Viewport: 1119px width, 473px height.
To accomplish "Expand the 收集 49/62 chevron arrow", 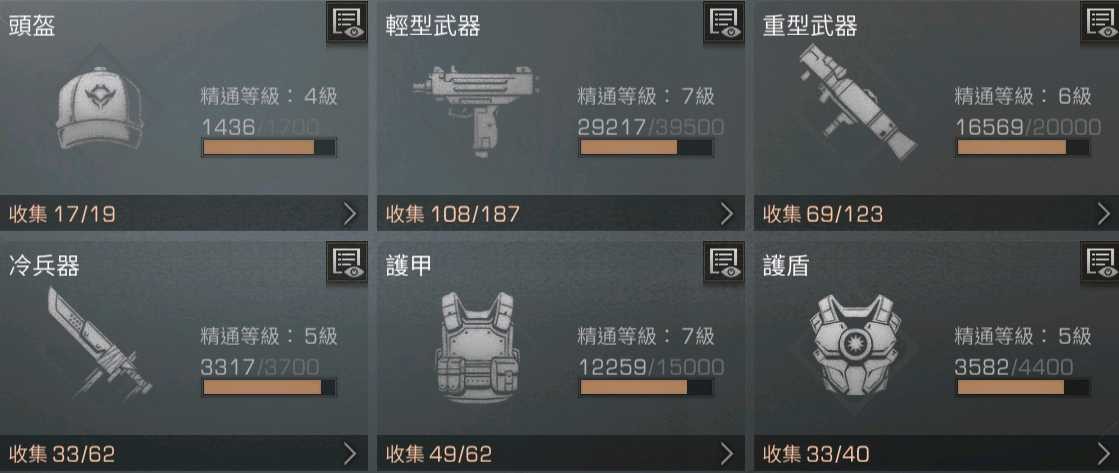I will click(x=726, y=453).
